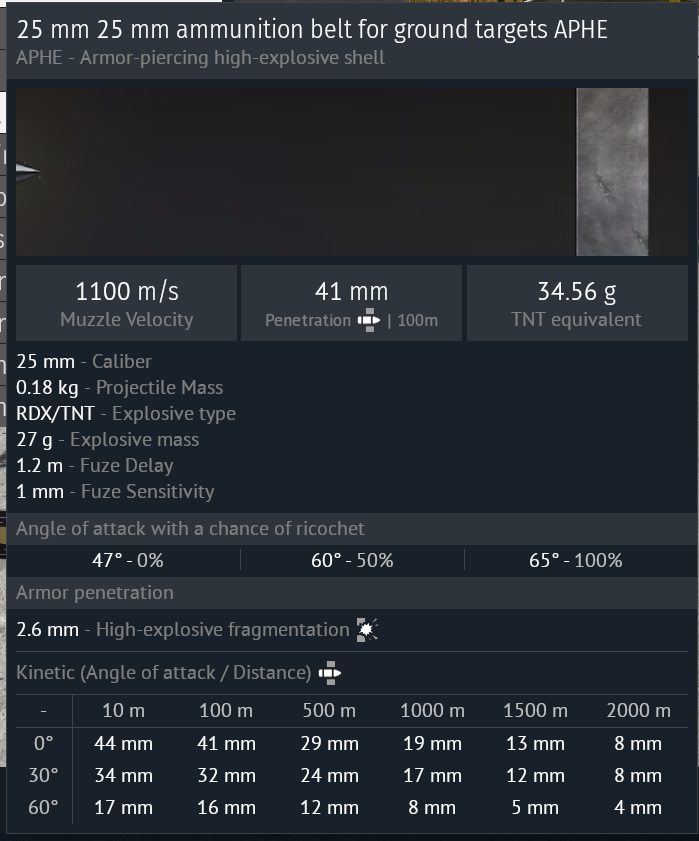The image size is (699, 841).
Task: Click the kinetic shell icon above table
Action: click(x=329, y=673)
